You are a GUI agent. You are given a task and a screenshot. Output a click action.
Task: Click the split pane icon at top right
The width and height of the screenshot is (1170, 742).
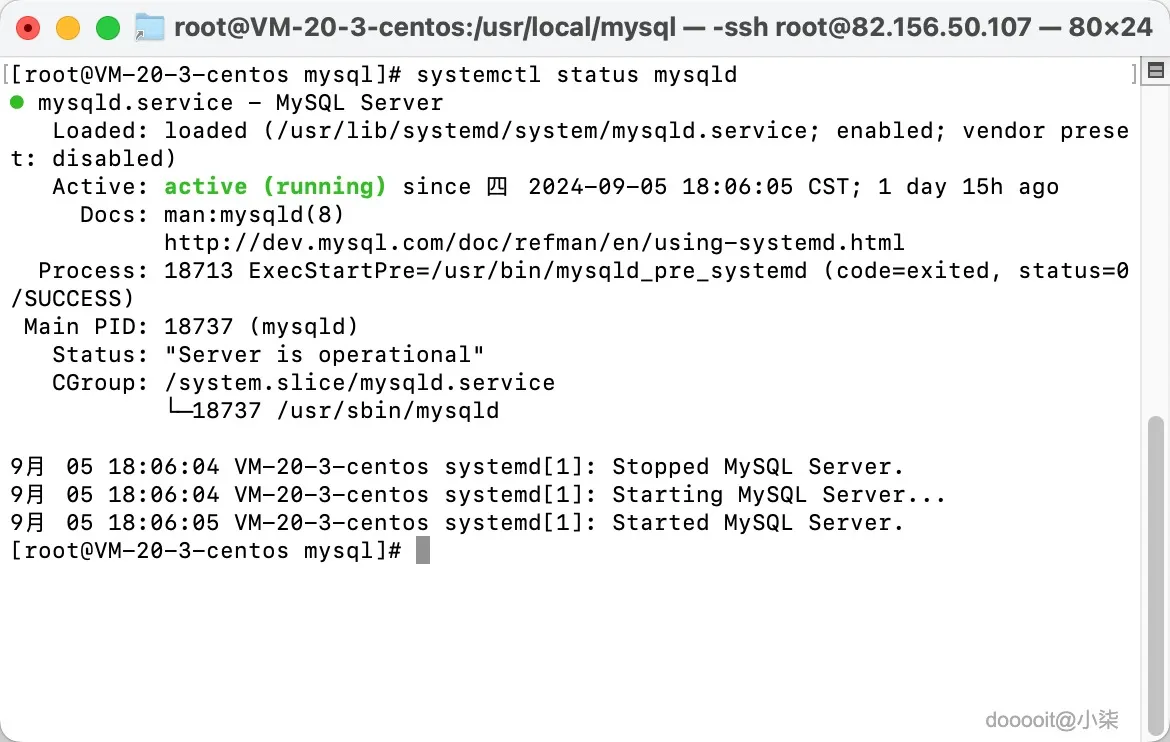(1156, 71)
